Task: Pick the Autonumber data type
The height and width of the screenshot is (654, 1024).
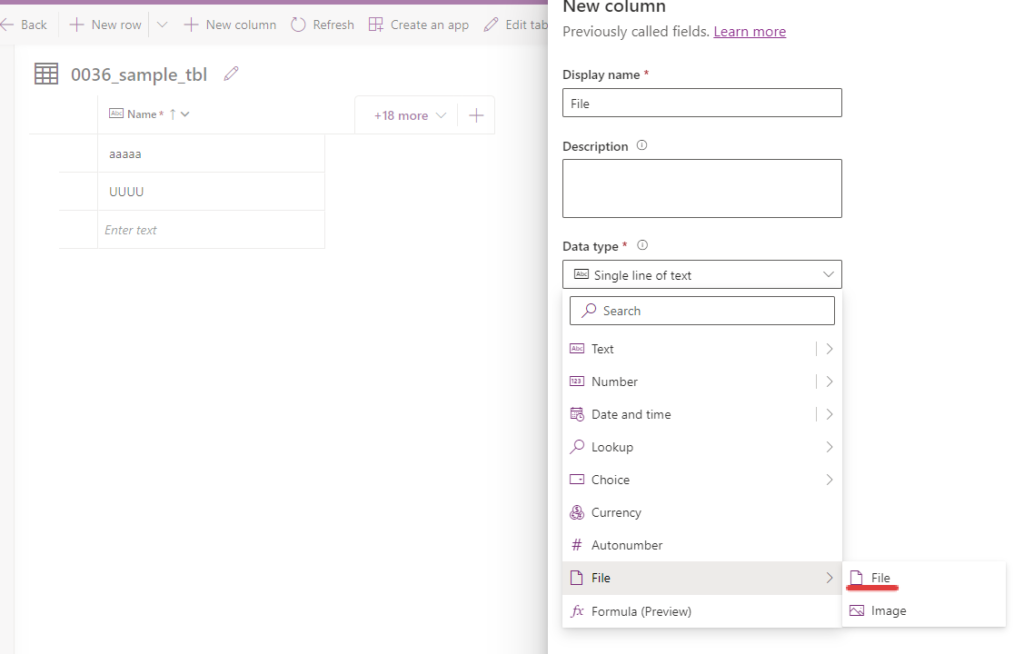Action: pyautogui.click(x=626, y=546)
